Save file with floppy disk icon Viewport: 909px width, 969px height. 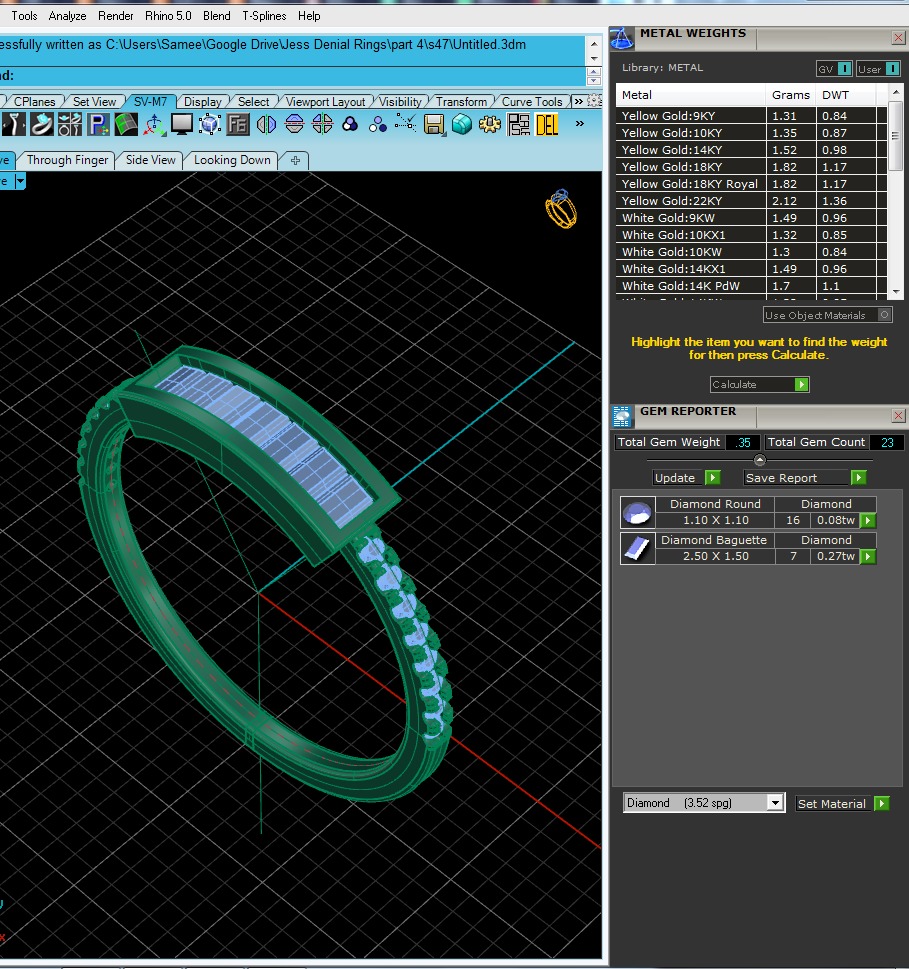434,124
